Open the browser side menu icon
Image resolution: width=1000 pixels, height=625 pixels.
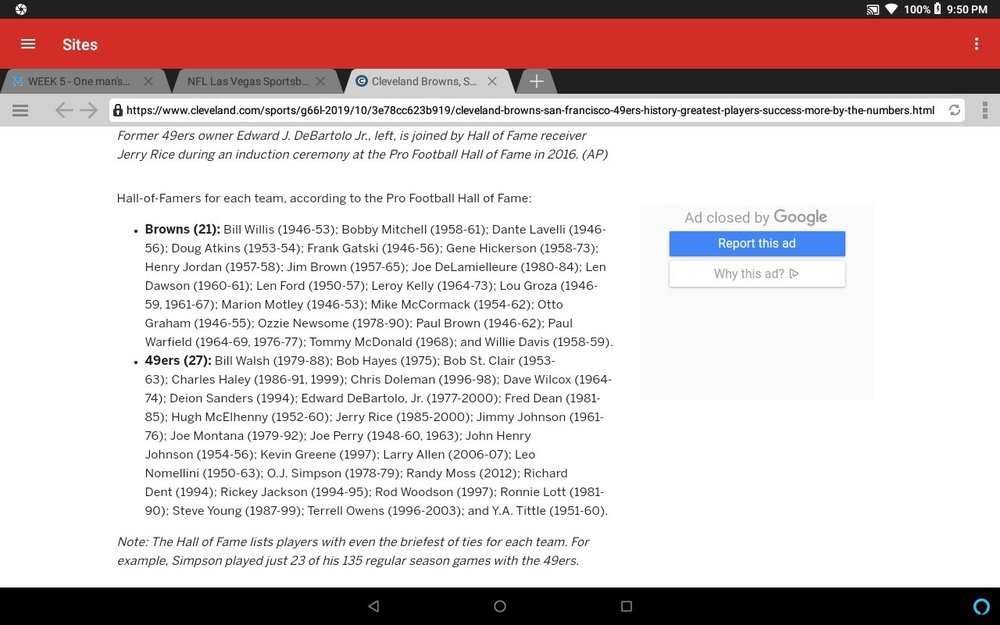[x=20, y=110]
